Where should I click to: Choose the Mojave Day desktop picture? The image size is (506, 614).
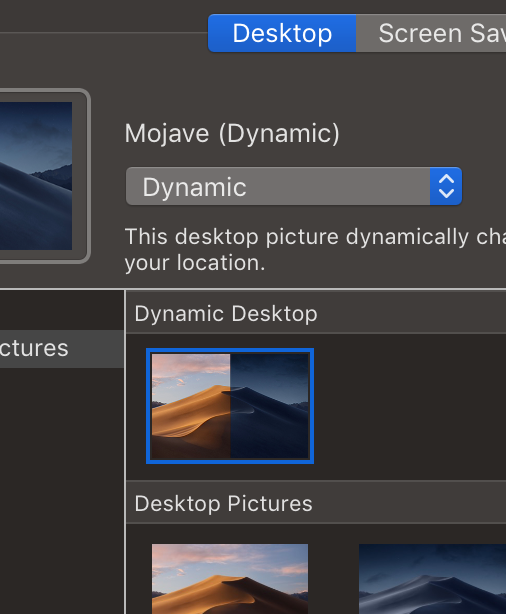(x=230, y=579)
